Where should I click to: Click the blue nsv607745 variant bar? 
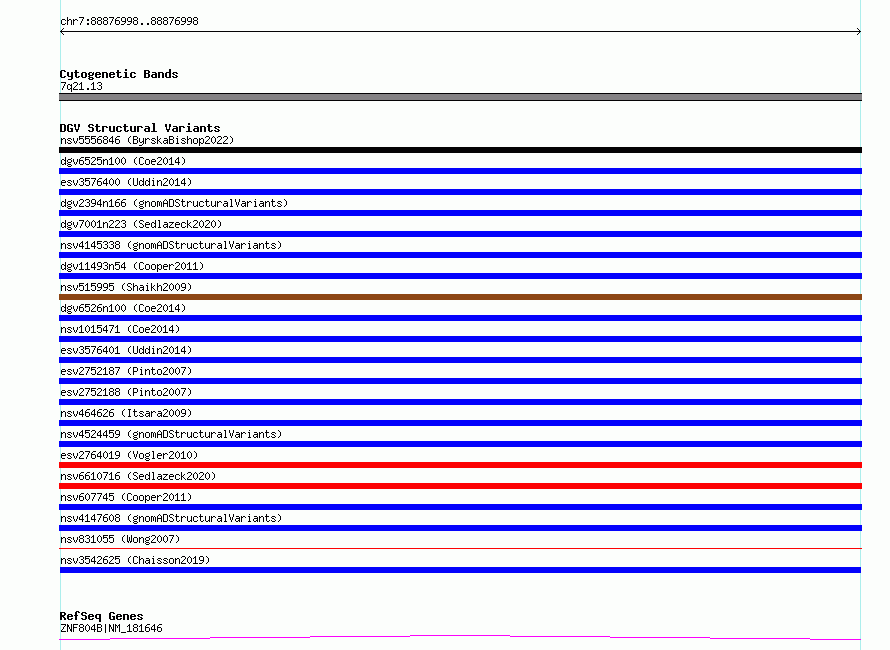click(x=460, y=507)
